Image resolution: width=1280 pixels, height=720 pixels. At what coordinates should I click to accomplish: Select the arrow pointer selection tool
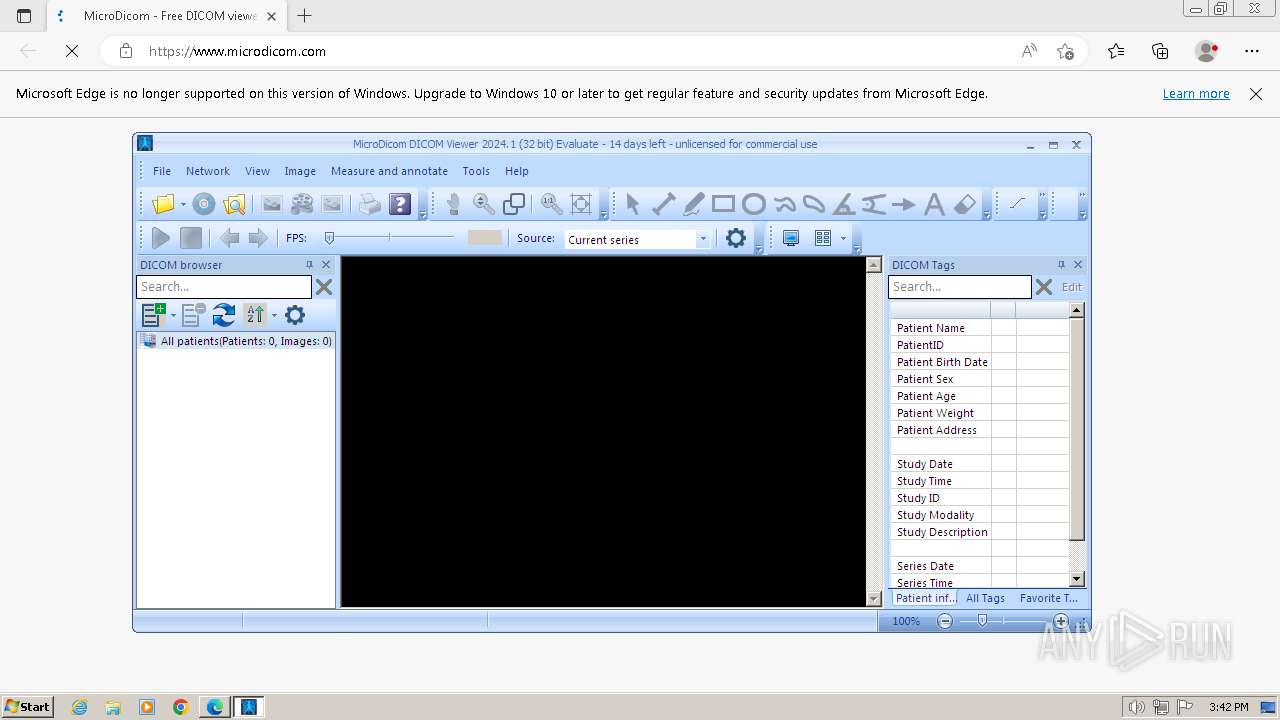pyautogui.click(x=632, y=204)
